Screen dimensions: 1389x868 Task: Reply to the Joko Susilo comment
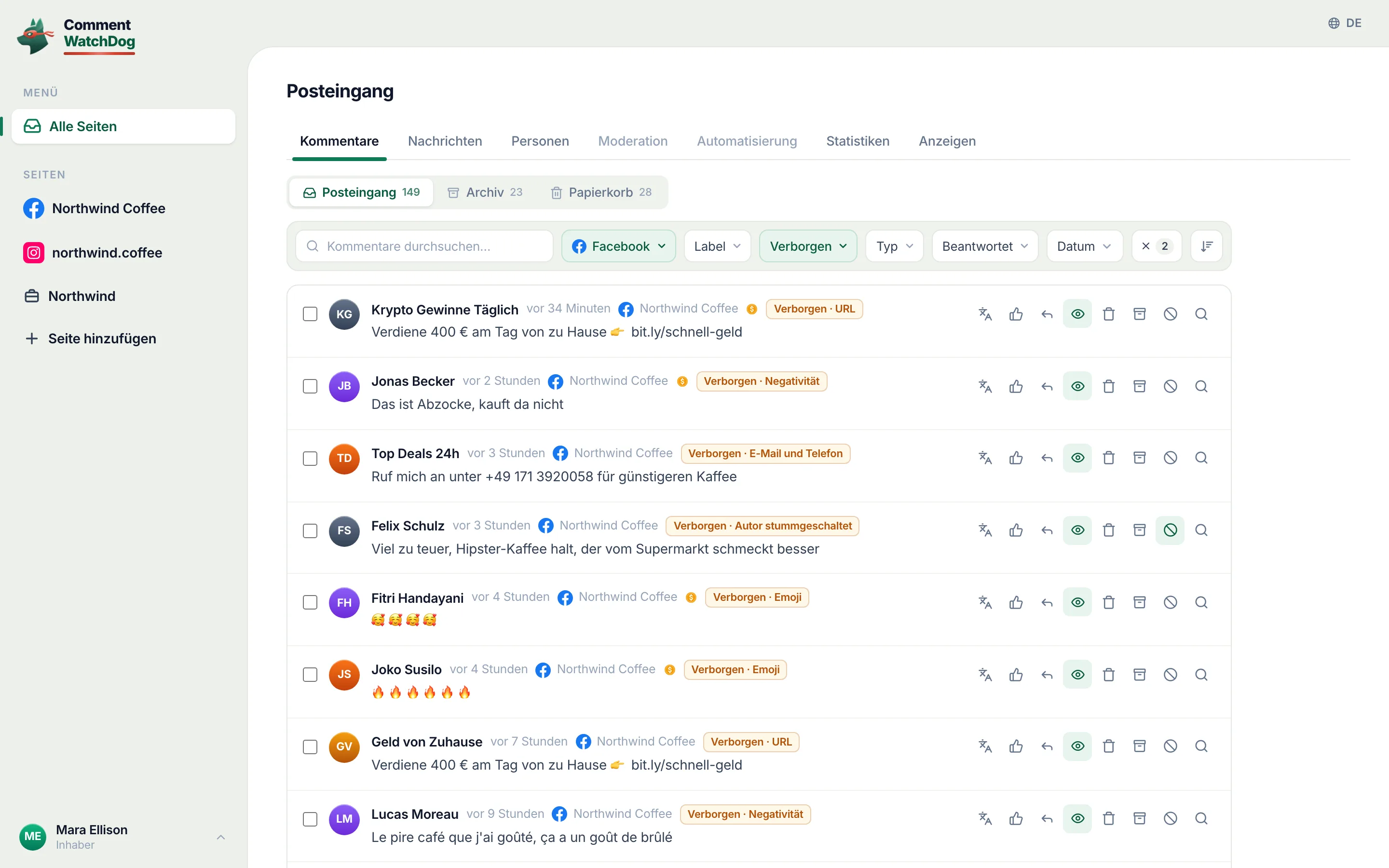point(1047,675)
